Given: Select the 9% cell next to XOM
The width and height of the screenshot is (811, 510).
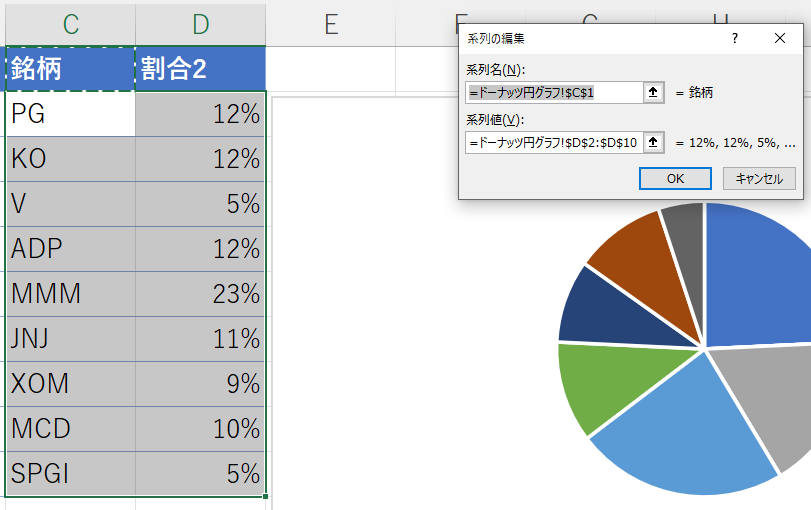Looking at the screenshot, I should tap(201, 384).
